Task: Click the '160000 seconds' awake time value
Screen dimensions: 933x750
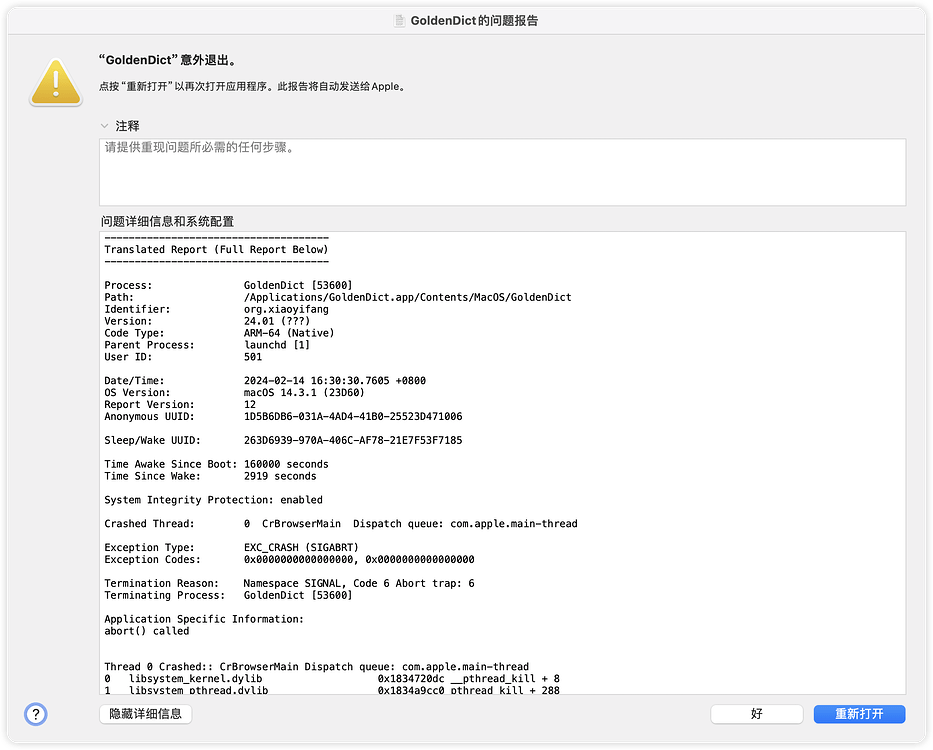Action: point(286,464)
